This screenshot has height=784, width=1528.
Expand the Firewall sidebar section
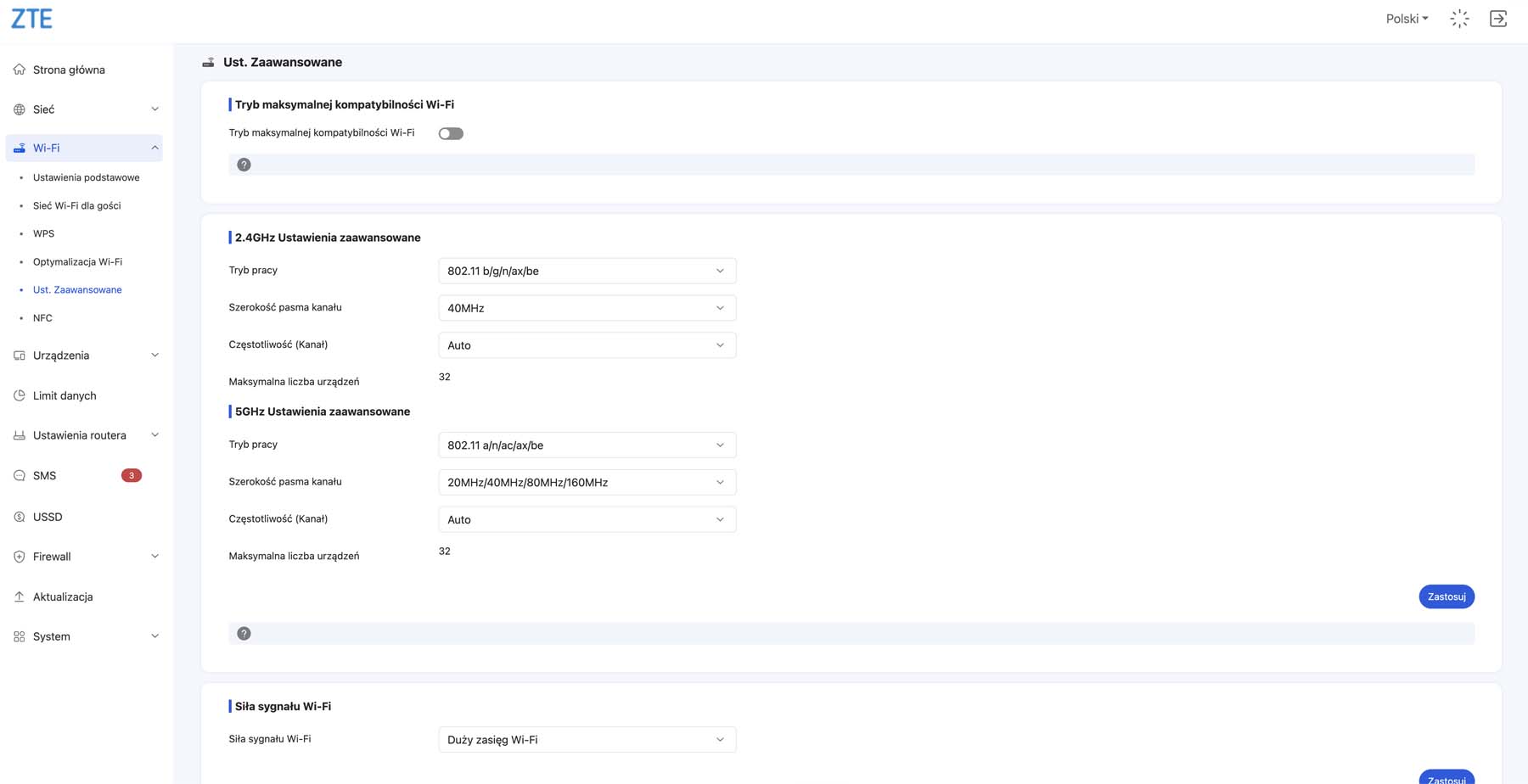(85, 557)
